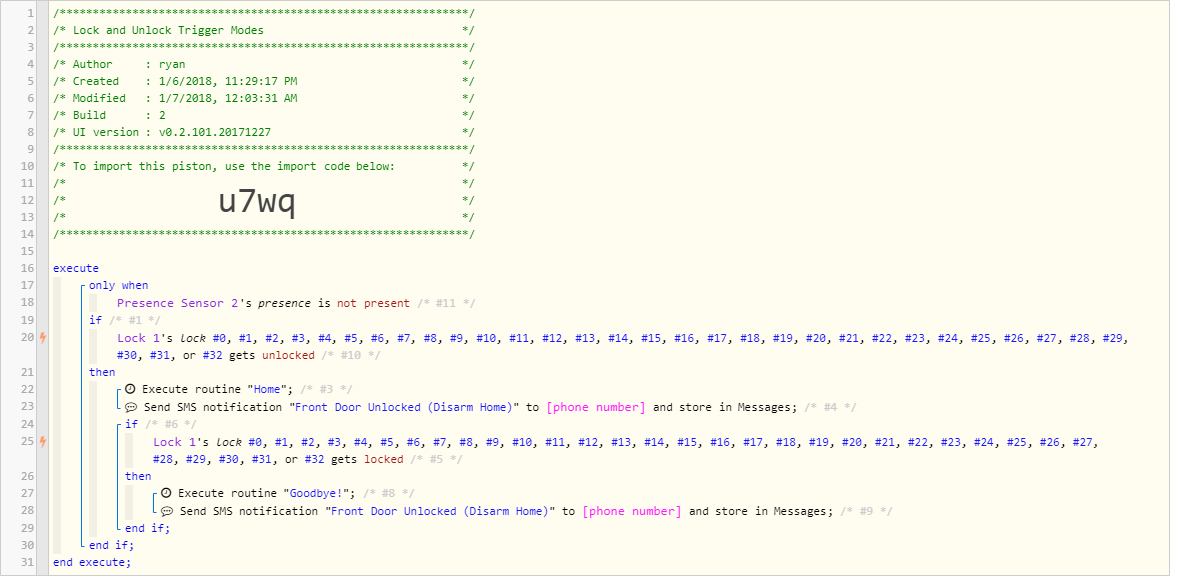
Task: Click the "/* #9 */" comment tag
Action: [865, 510]
